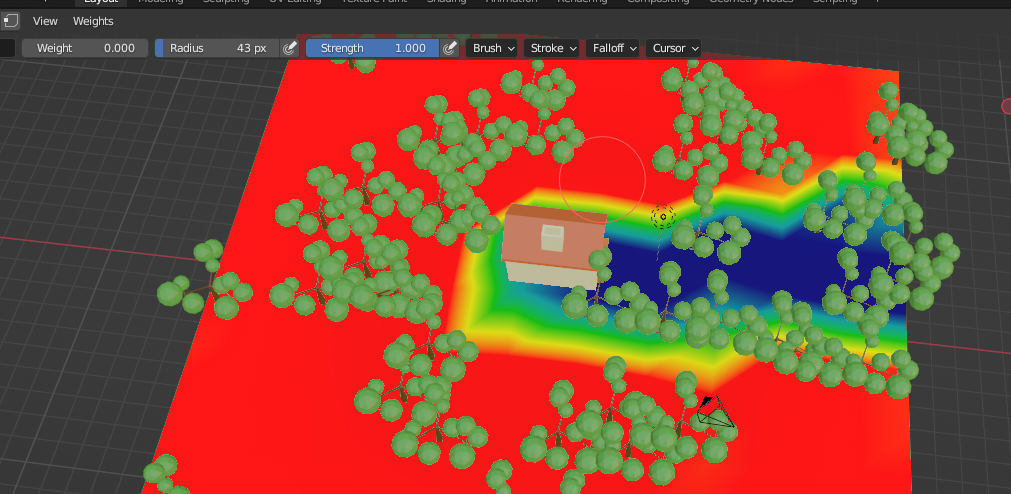1011x494 pixels.
Task: Open the View menu
Action: click(45, 21)
